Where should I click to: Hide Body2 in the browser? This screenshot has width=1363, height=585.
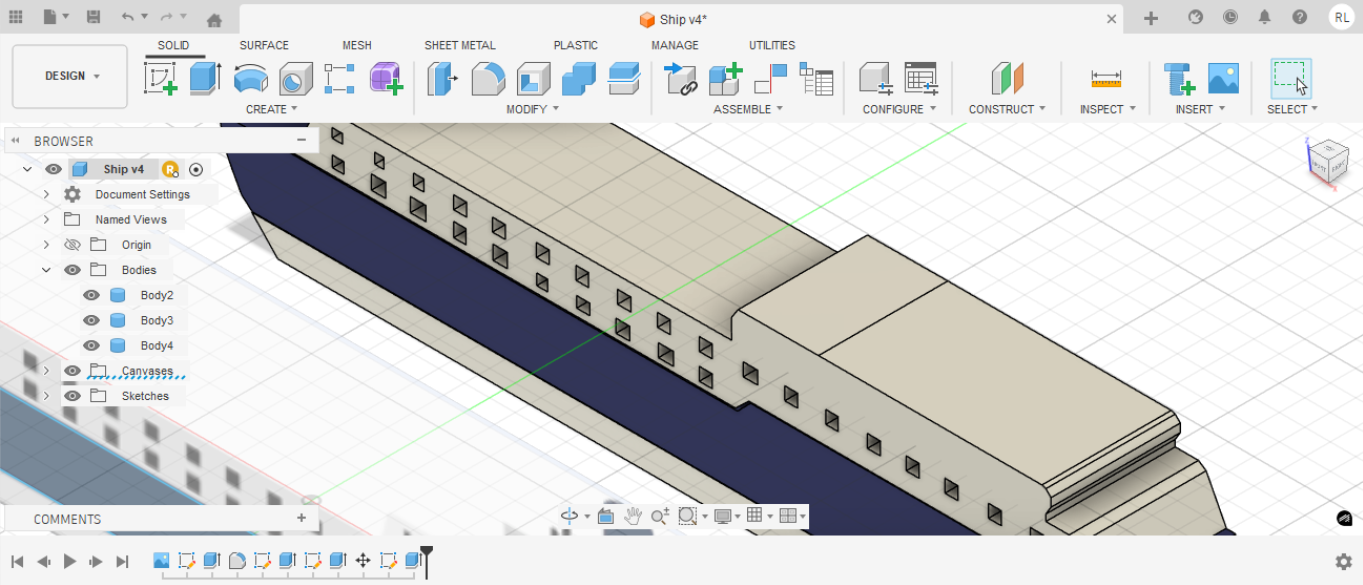91,294
